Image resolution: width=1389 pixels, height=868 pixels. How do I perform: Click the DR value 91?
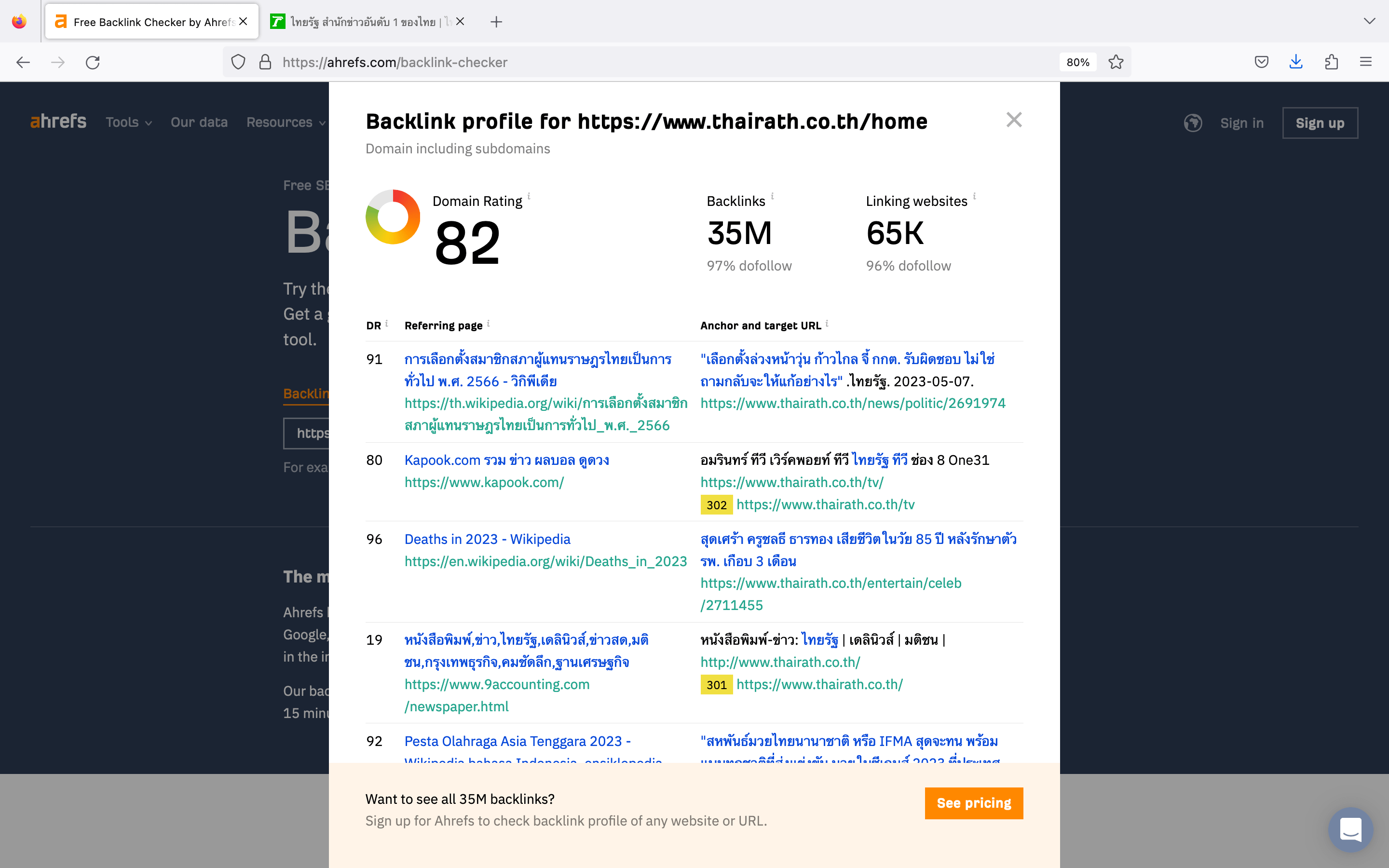pos(374,359)
